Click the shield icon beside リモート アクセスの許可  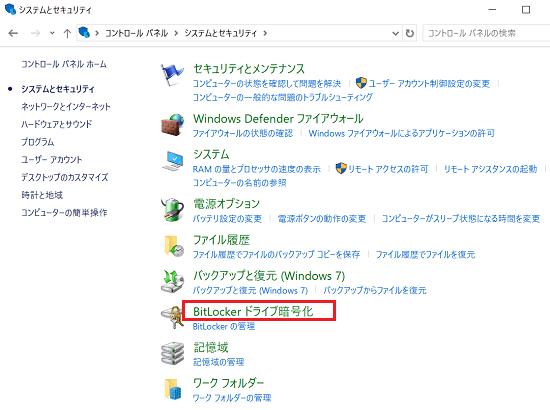341,169
